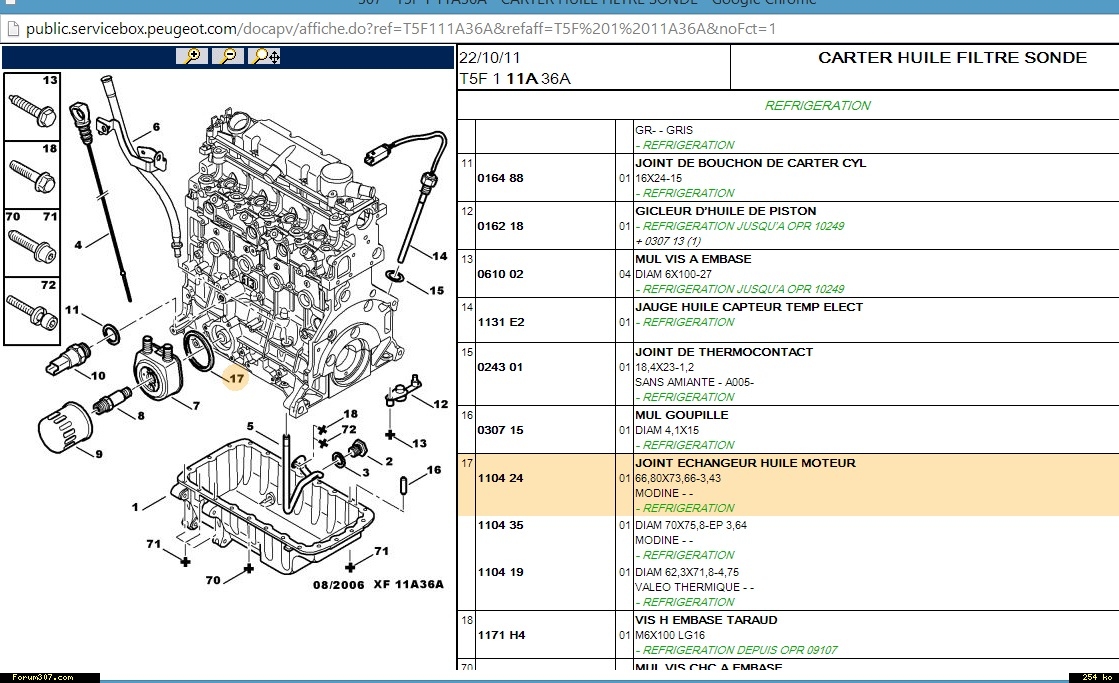
Task: Select callout 3 for the drain plug washer
Action: [366, 472]
